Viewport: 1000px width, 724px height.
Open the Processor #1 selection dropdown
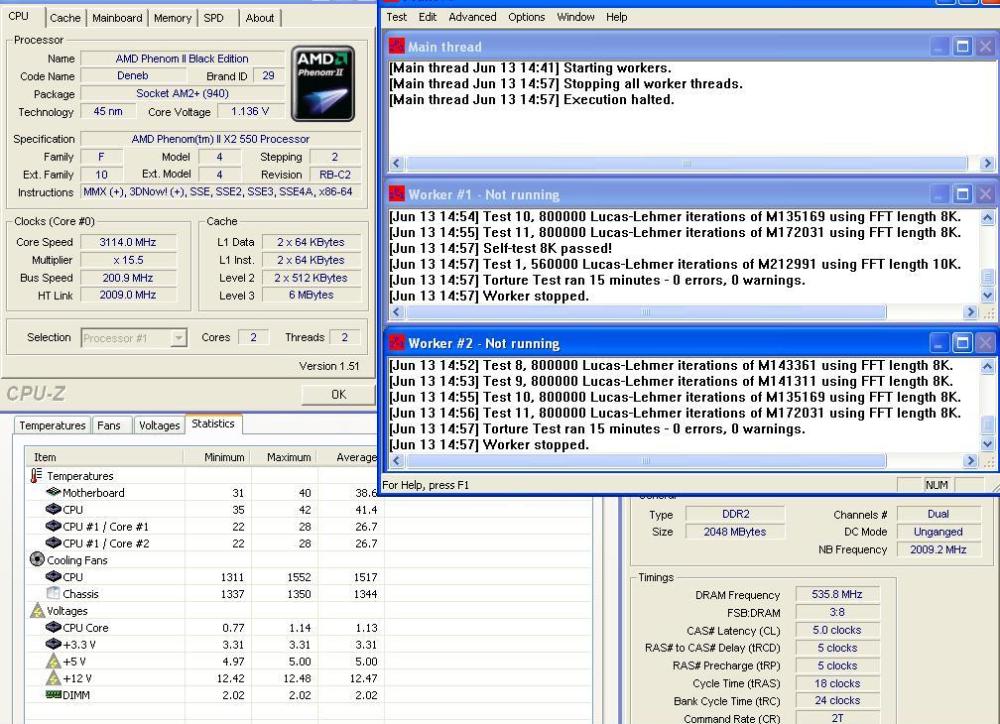pyautogui.click(x=179, y=337)
